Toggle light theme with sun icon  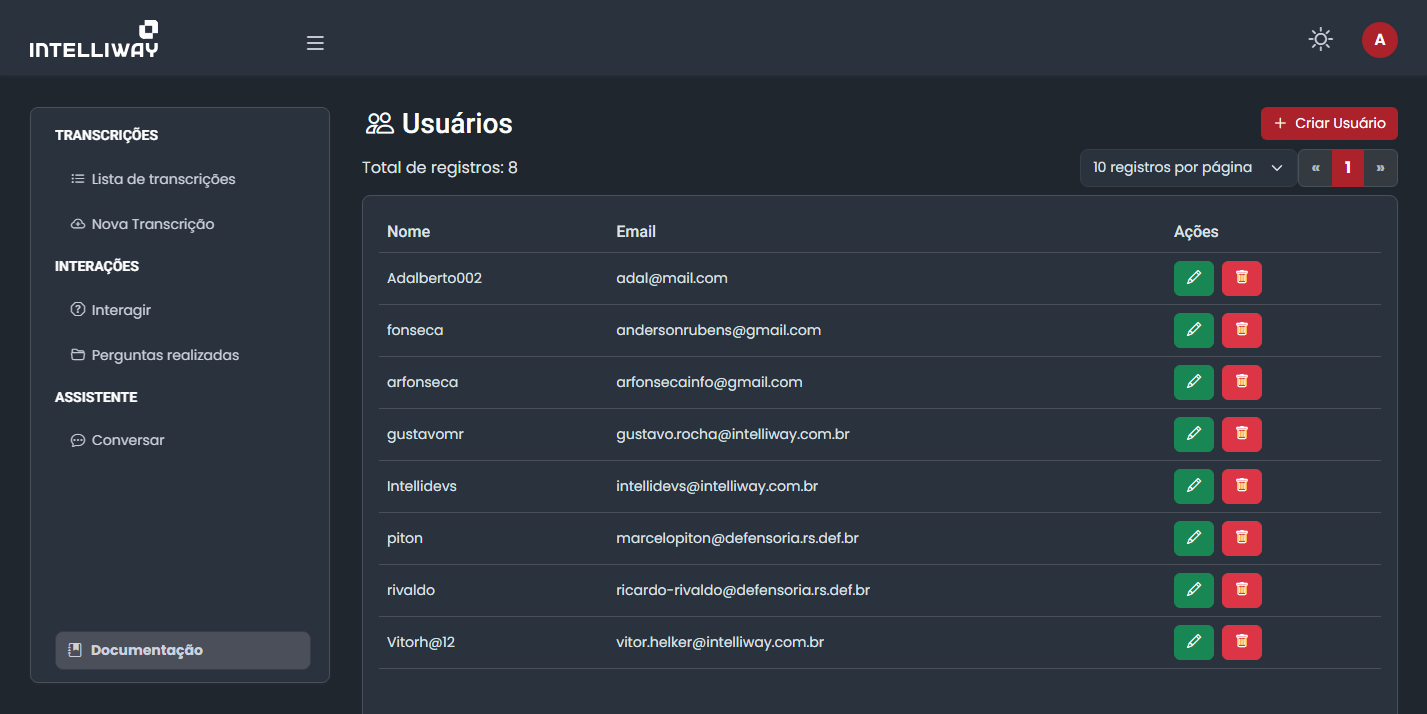(1320, 40)
